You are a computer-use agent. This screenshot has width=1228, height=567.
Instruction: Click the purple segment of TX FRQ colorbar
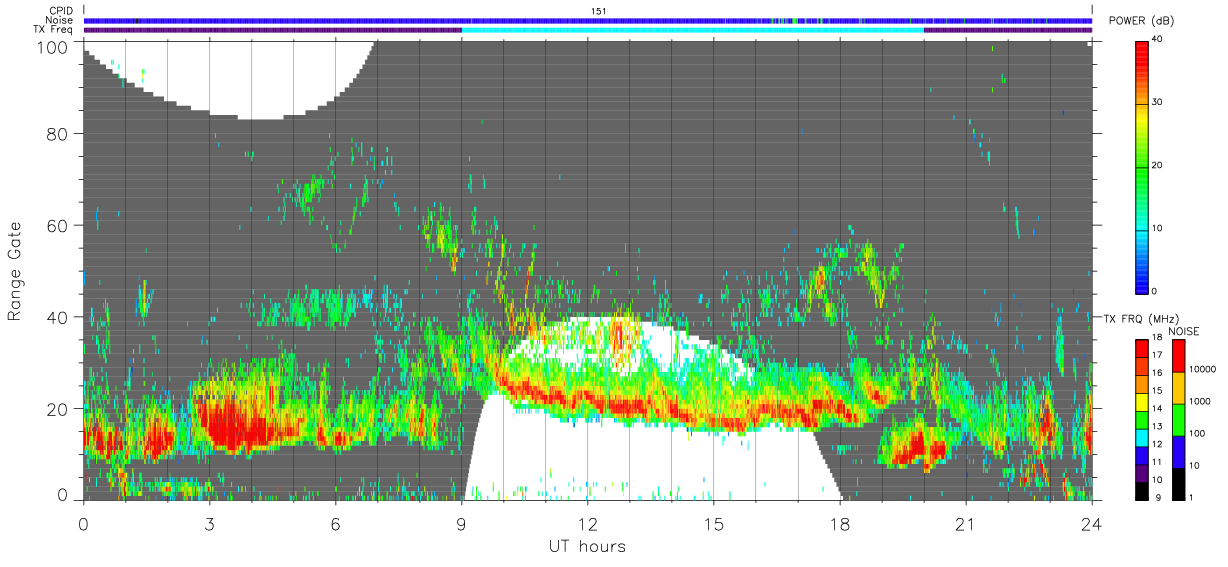(1142, 473)
